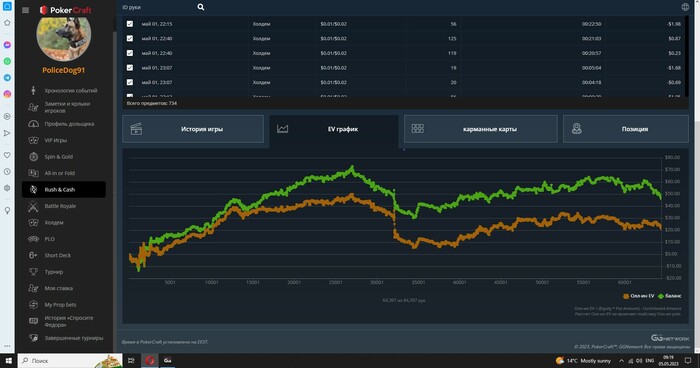Switch to the История игры tab
This screenshot has height=368, width=700.
point(193,129)
